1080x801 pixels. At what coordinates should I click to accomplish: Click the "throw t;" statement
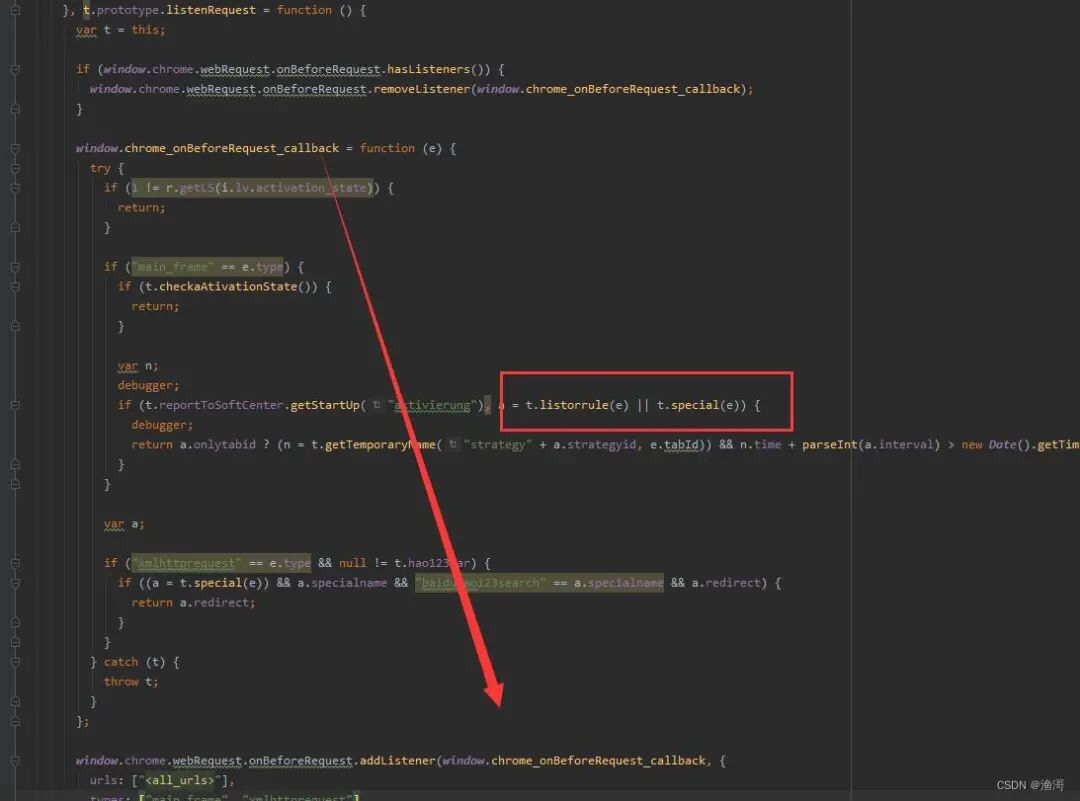coord(131,682)
